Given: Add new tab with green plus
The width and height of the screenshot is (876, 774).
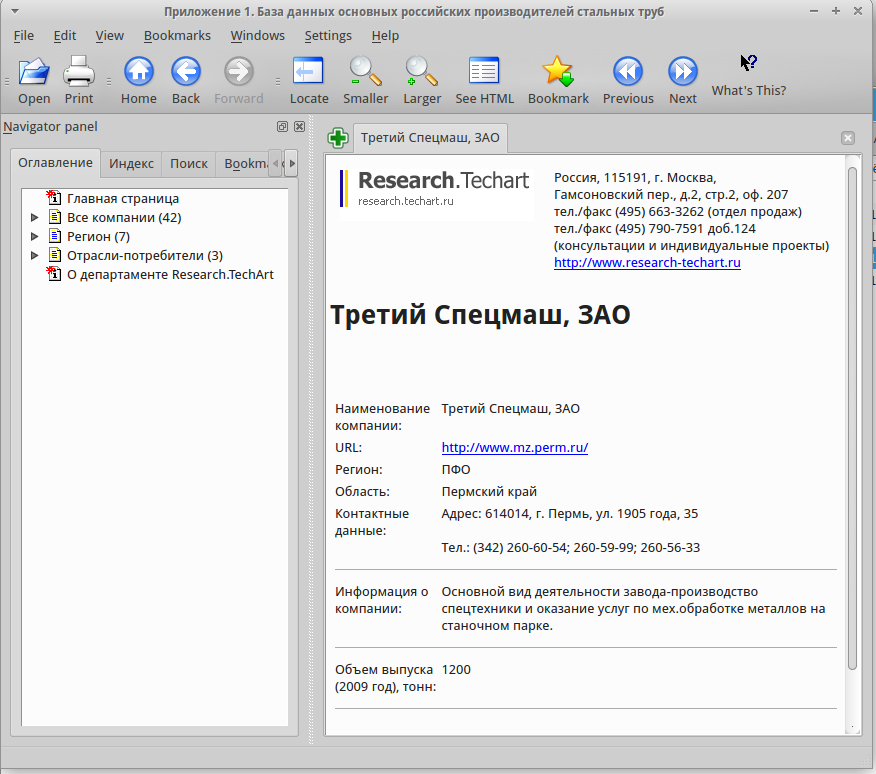Looking at the screenshot, I should [338, 137].
